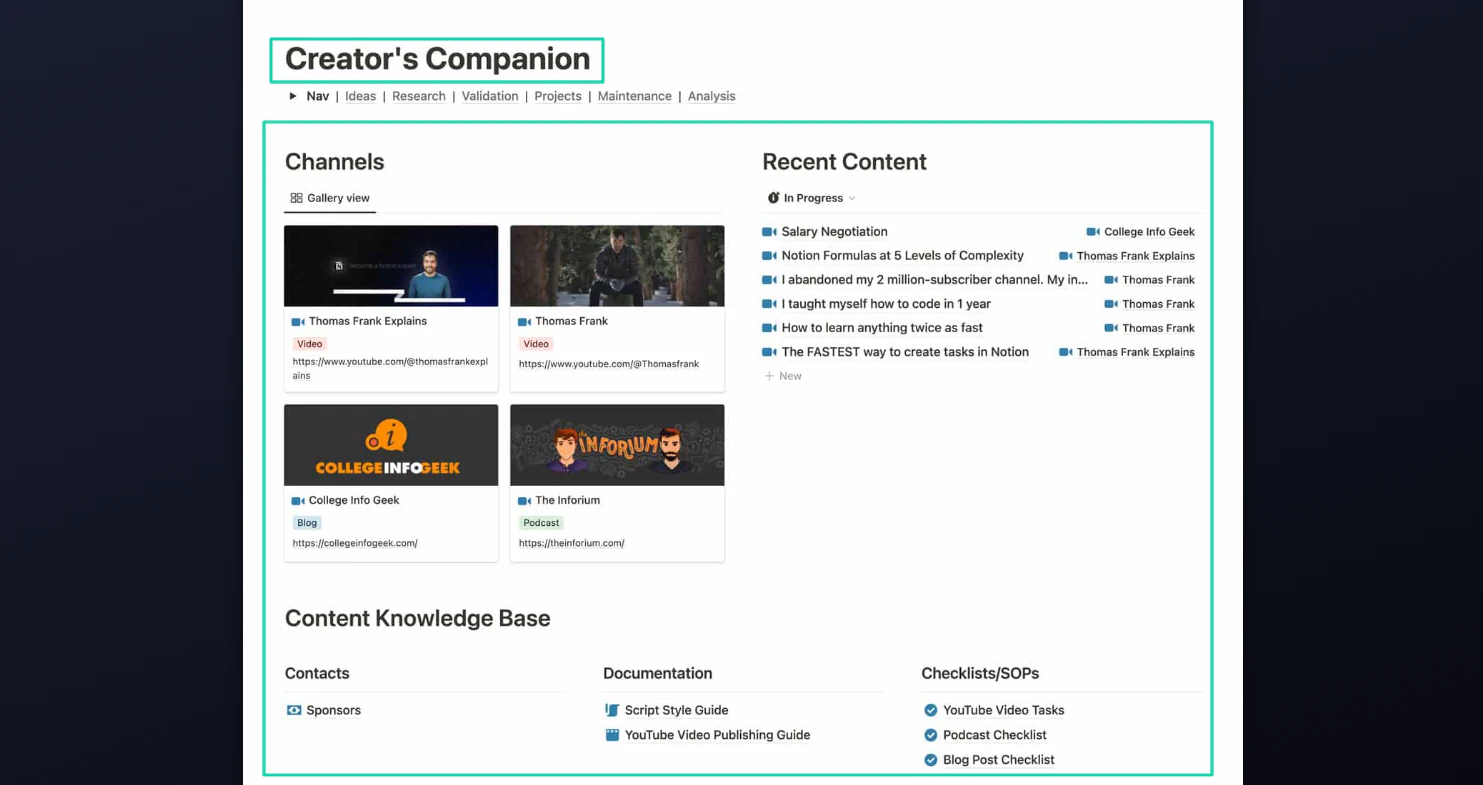Image resolution: width=1483 pixels, height=785 pixels.
Task: Open Thomas Frank relation on How to learn row
Action: coord(1150,328)
